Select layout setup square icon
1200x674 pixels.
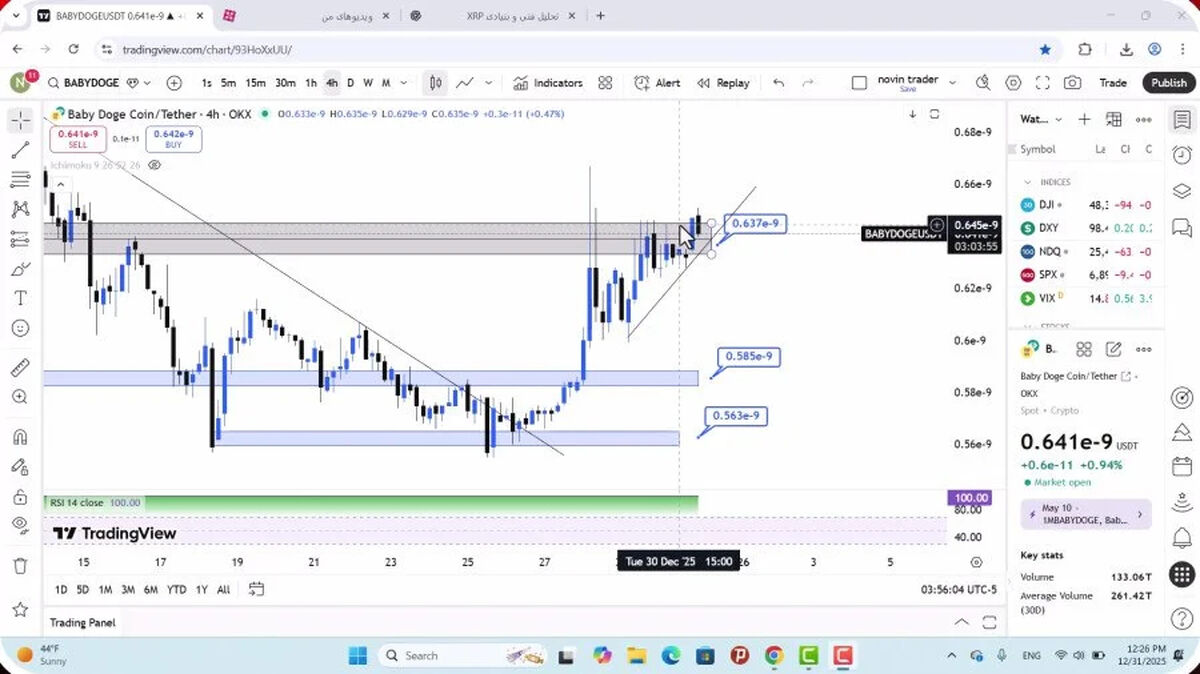coord(859,83)
